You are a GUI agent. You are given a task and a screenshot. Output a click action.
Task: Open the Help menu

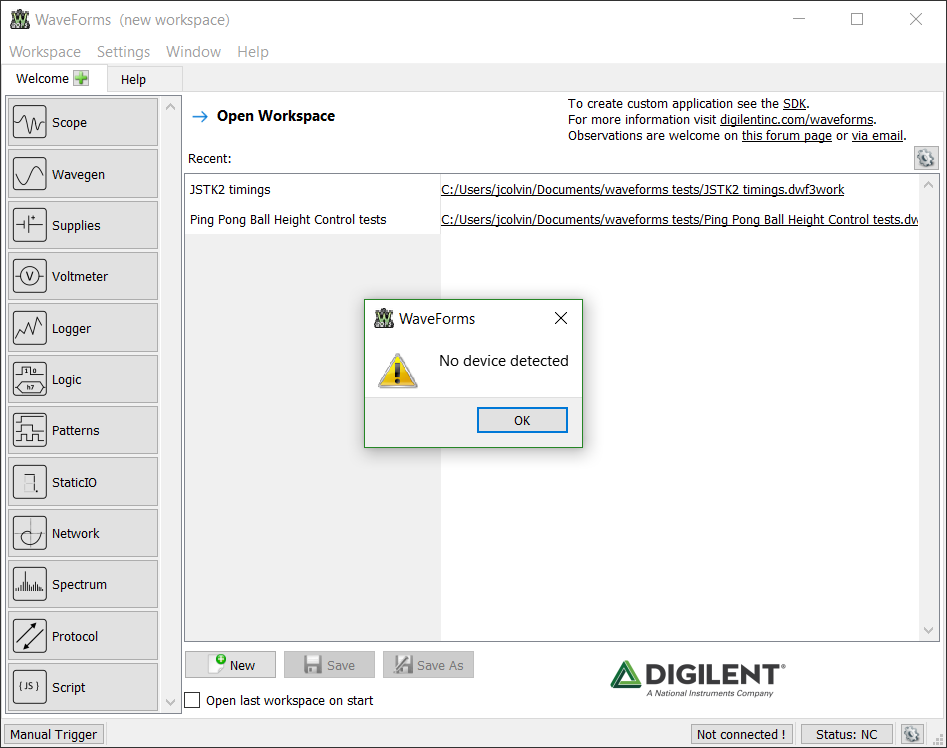[252, 52]
